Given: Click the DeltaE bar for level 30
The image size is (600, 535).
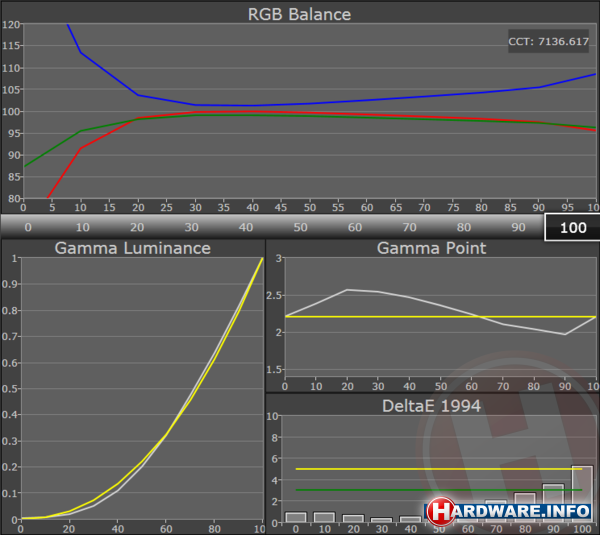Looking at the screenshot, I should pyautogui.click(x=382, y=520).
